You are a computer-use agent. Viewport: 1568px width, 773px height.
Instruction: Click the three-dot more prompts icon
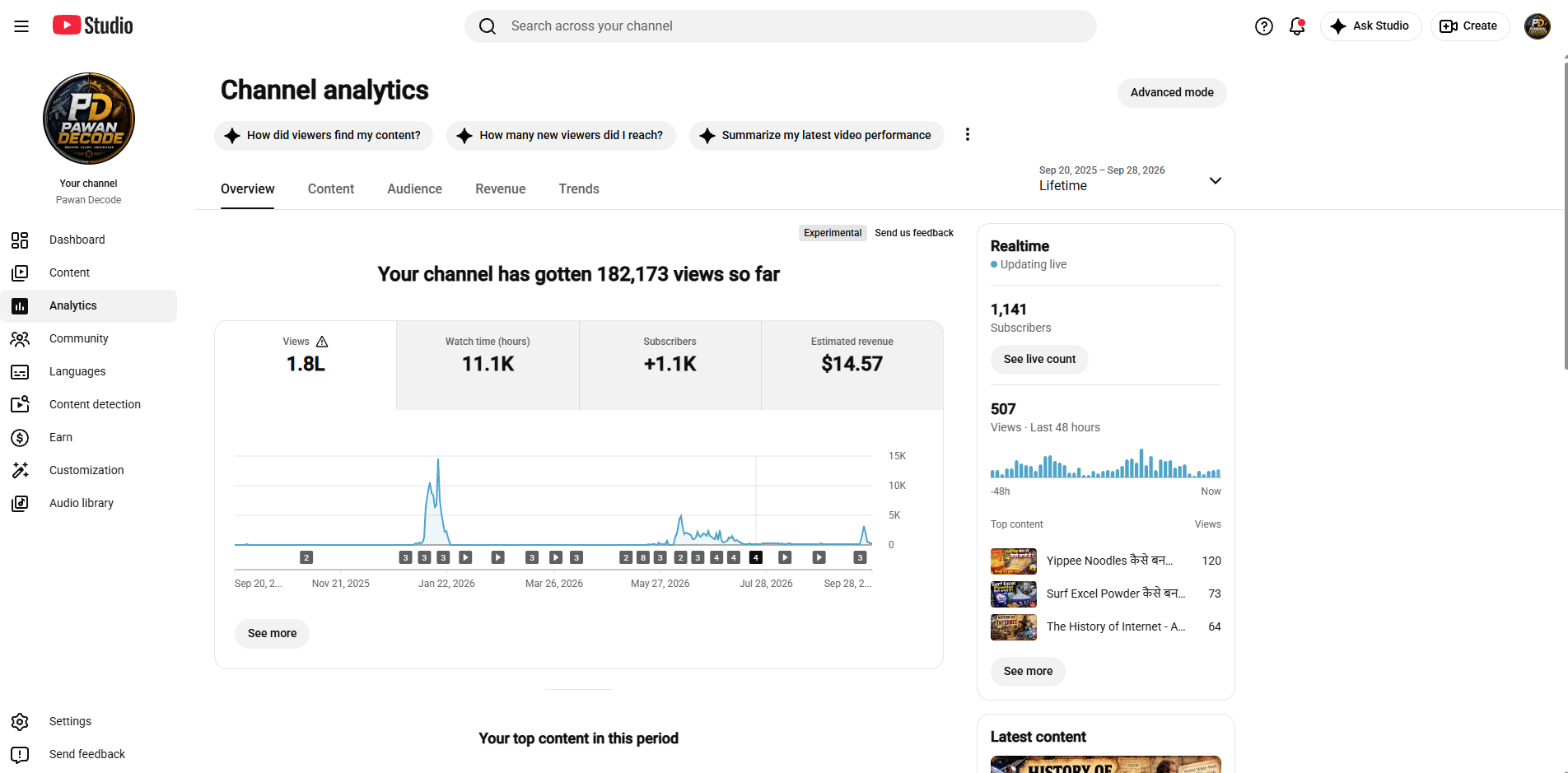click(968, 134)
